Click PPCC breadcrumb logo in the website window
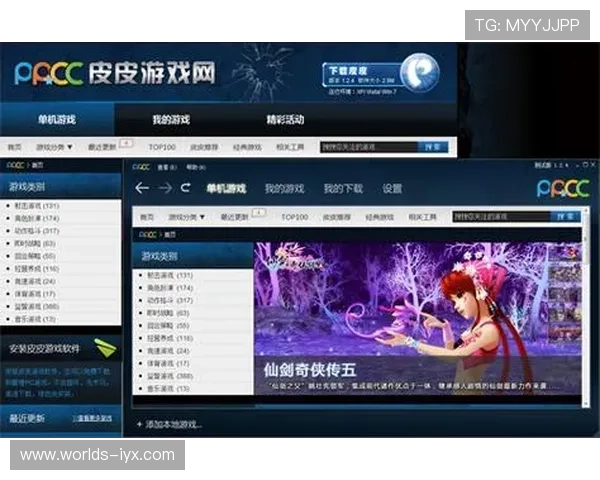 pos(16,165)
